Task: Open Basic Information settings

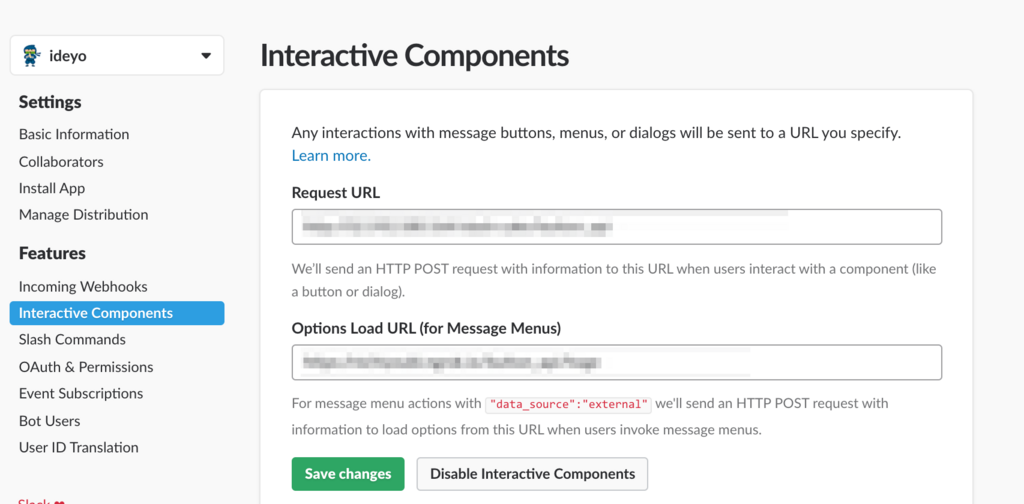Action: tap(74, 134)
